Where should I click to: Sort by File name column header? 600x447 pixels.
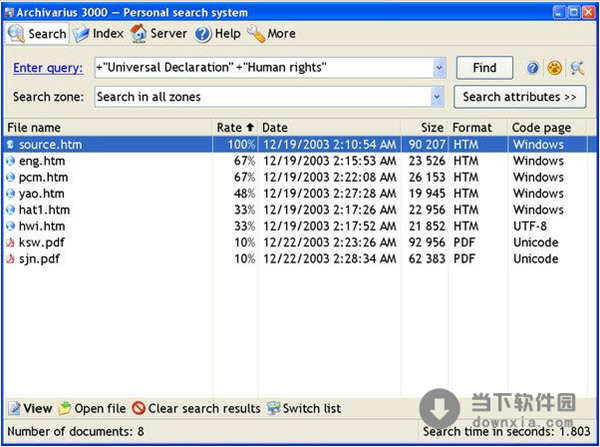point(108,127)
